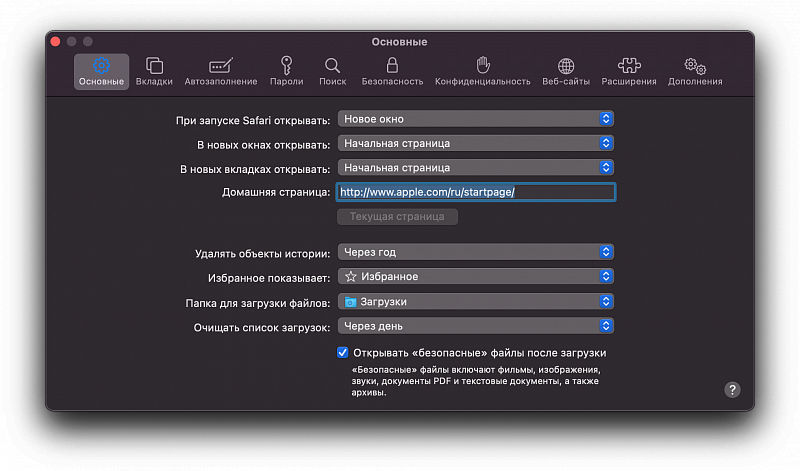800x471 pixels.
Task: Click the homepage URL input field
Action: click(x=476, y=192)
